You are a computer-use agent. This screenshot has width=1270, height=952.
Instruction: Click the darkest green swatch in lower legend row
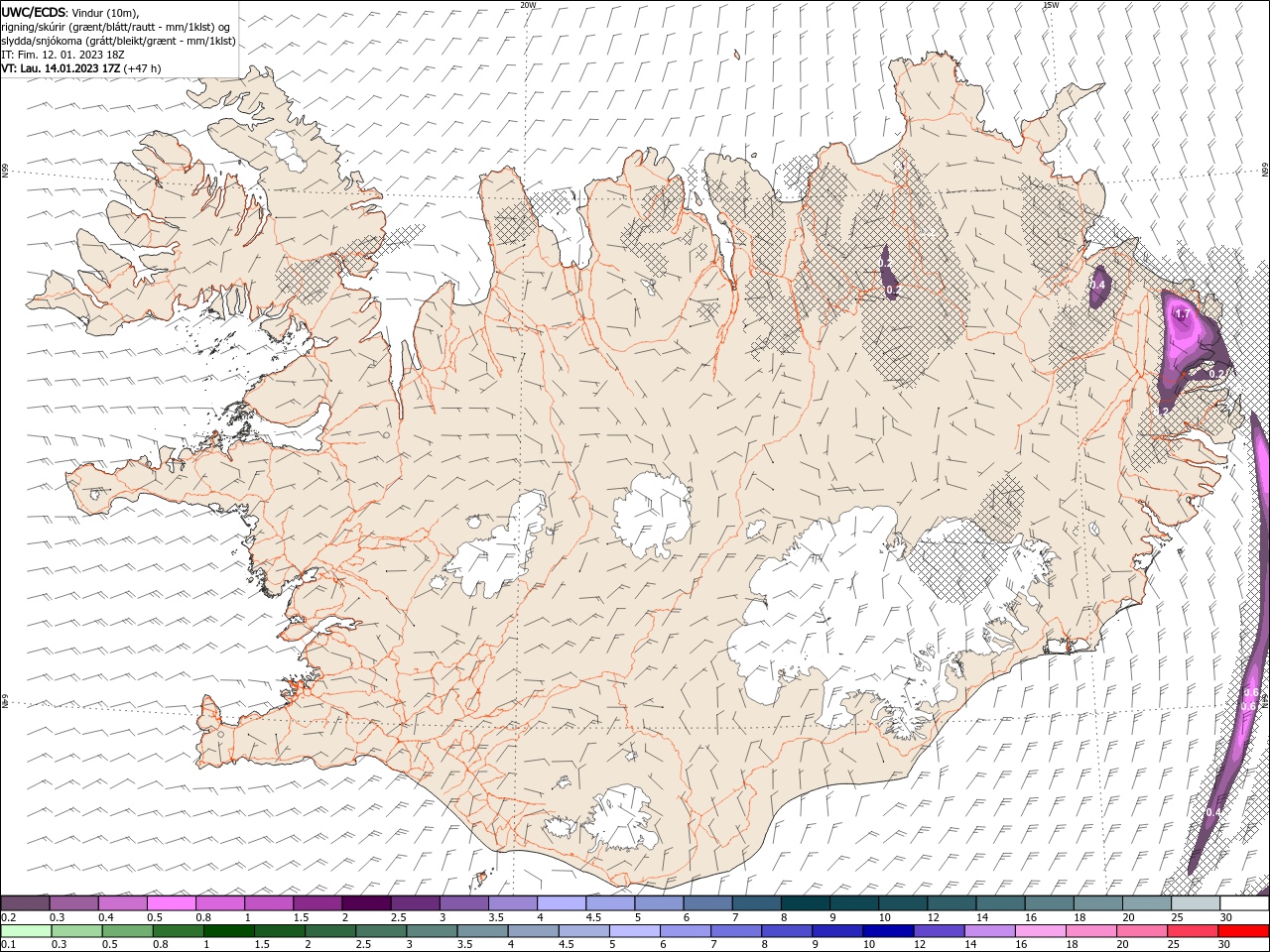pyautogui.click(x=229, y=931)
